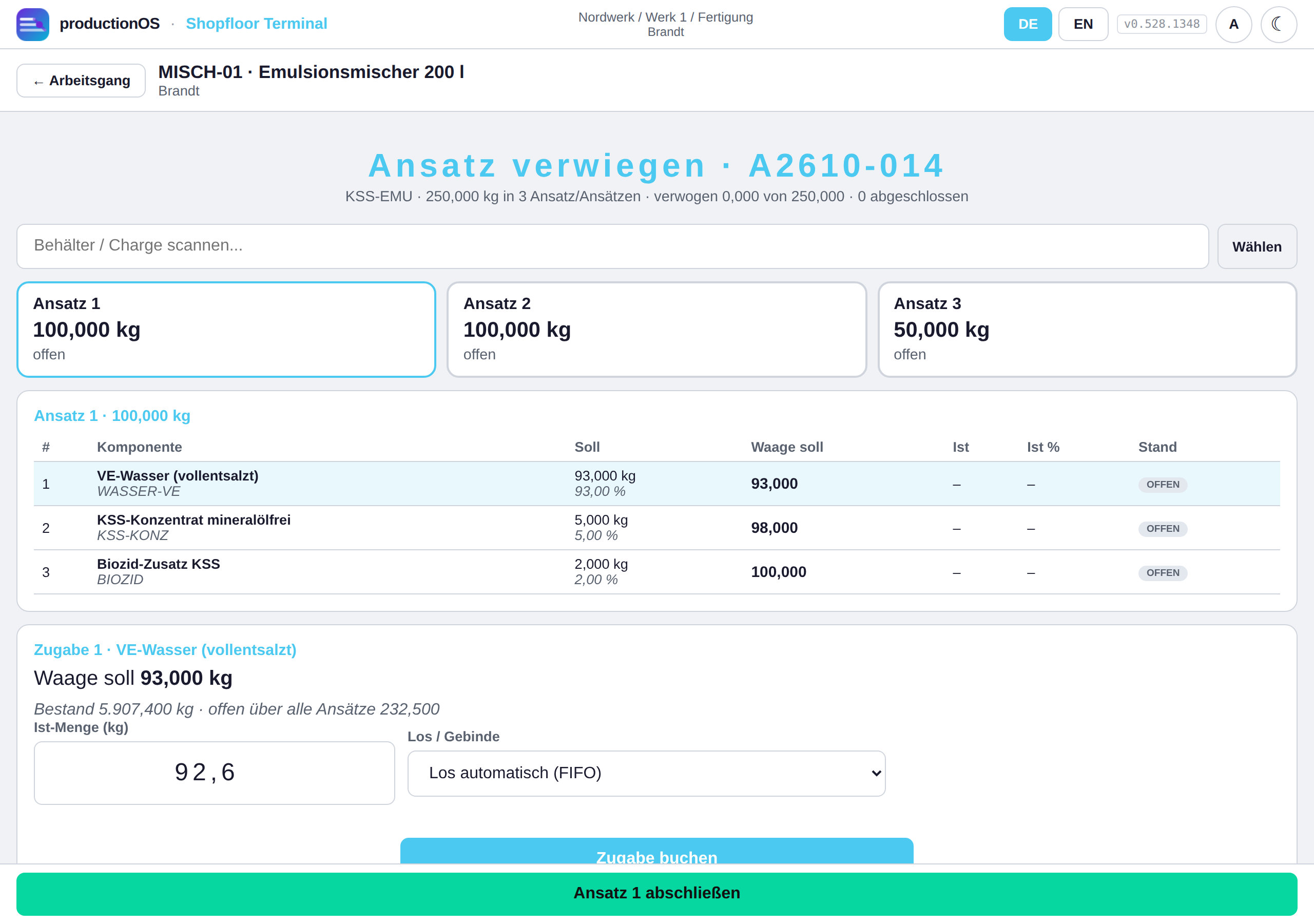
Task: Go back via Arbeitsgang button
Action: pyautogui.click(x=81, y=81)
